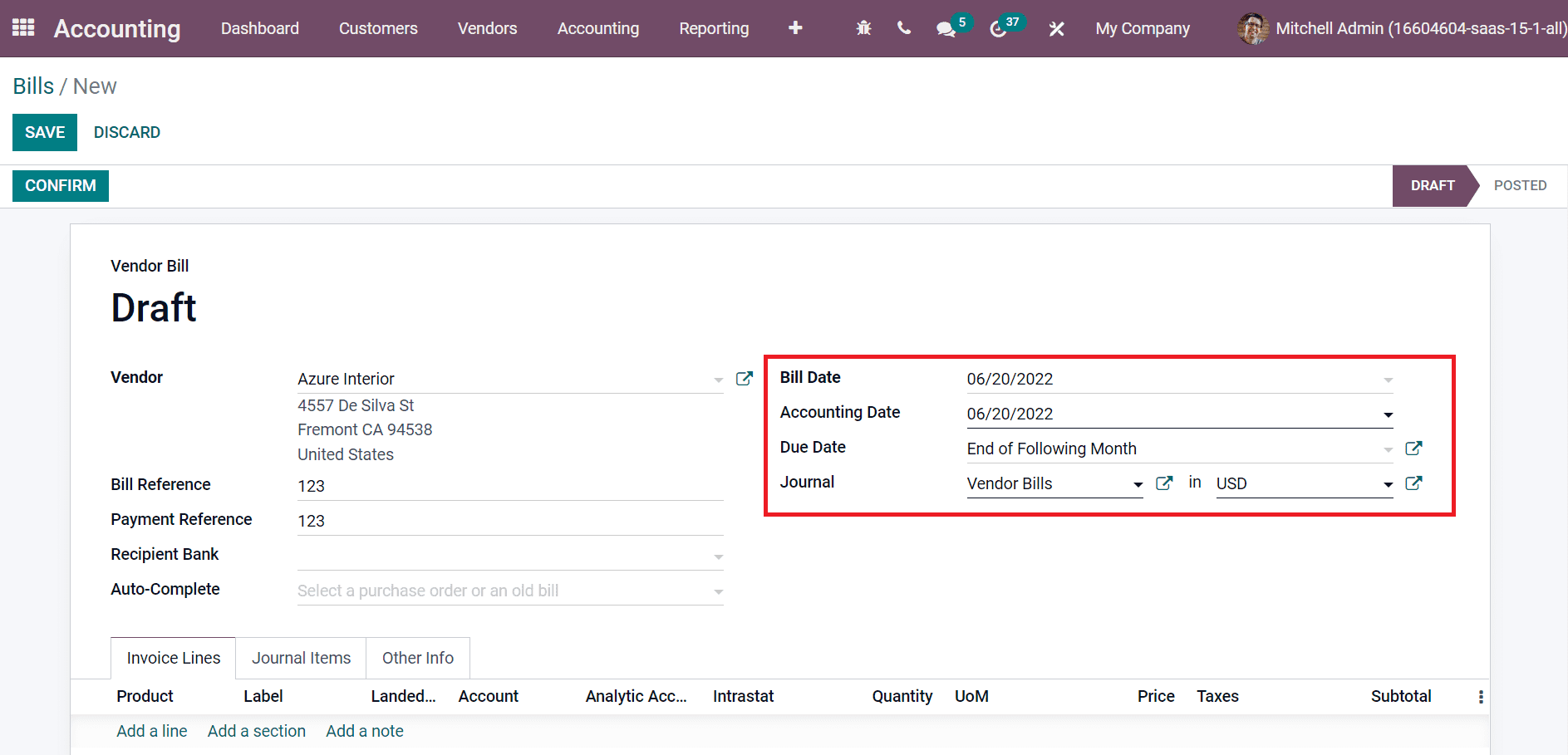1568x755 pixels.
Task: Click the Add a line link
Action: (151, 731)
